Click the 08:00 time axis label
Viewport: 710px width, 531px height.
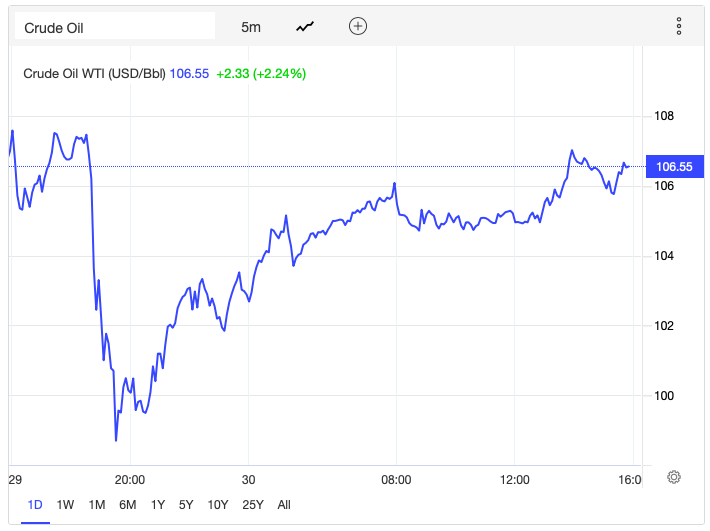(396, 479)
